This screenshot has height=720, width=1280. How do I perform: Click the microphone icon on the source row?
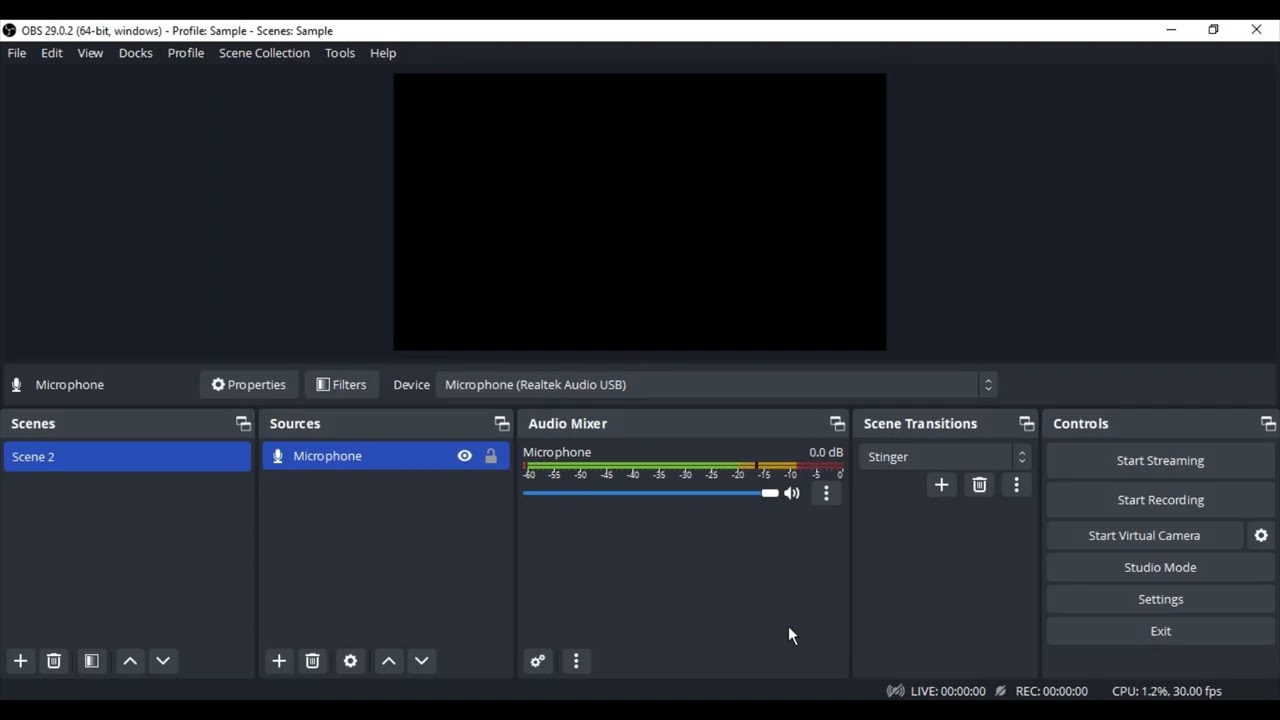point(278,456)
